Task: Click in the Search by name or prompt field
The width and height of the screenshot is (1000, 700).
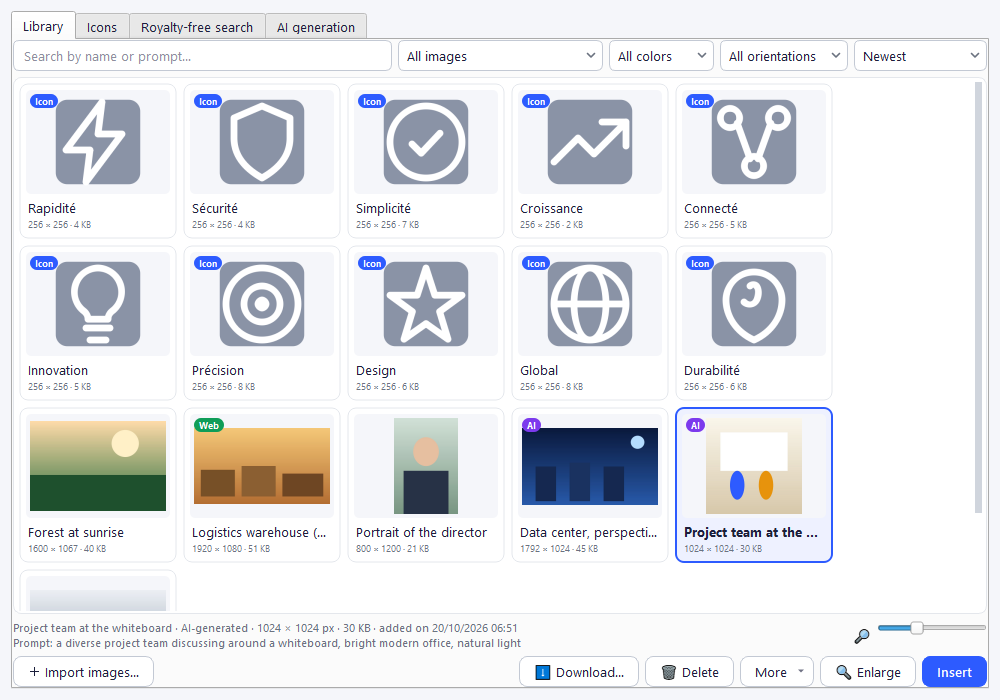Action: coord(202,56)
